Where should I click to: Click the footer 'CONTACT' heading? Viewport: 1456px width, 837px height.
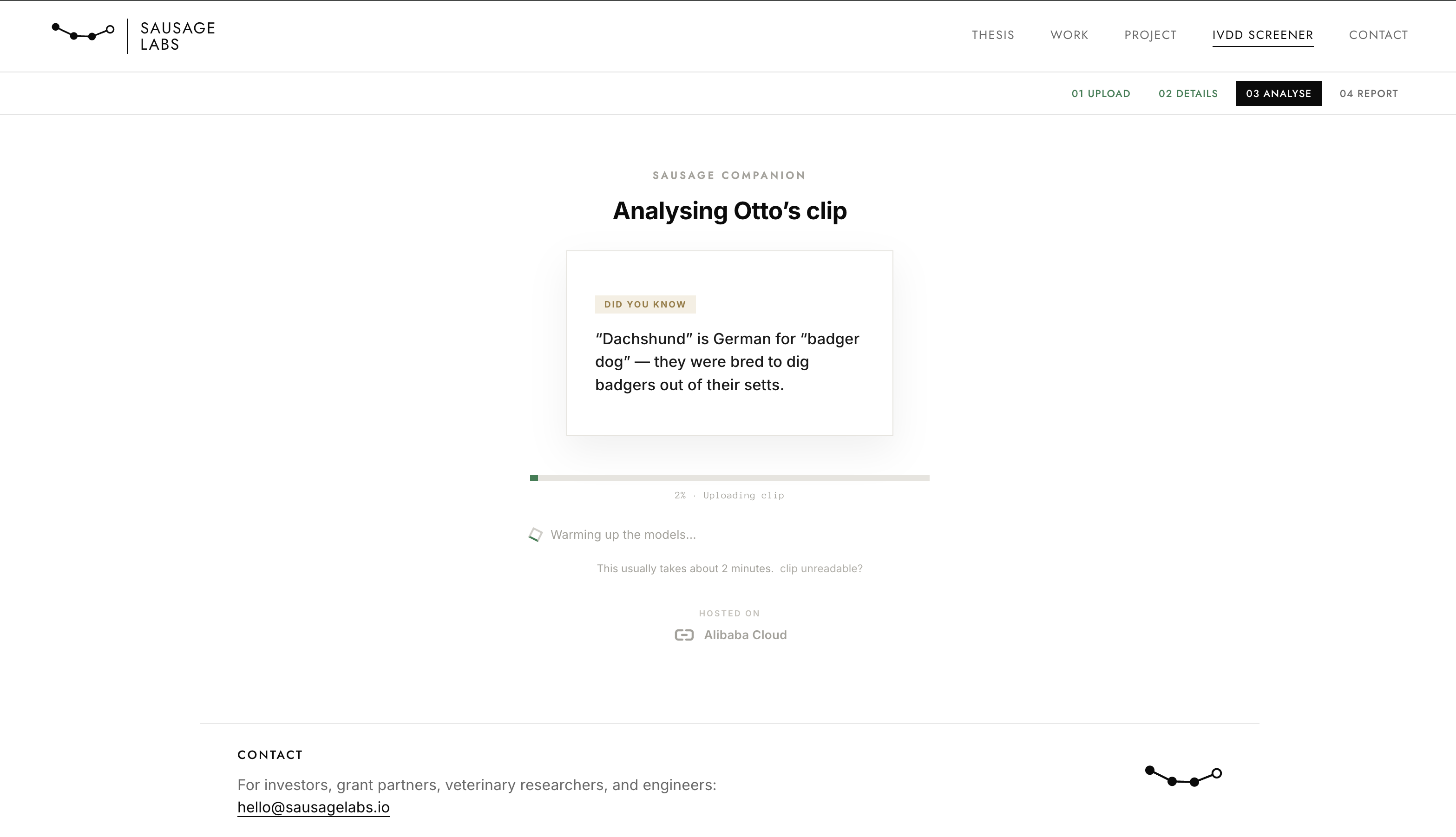pos(269,755)
